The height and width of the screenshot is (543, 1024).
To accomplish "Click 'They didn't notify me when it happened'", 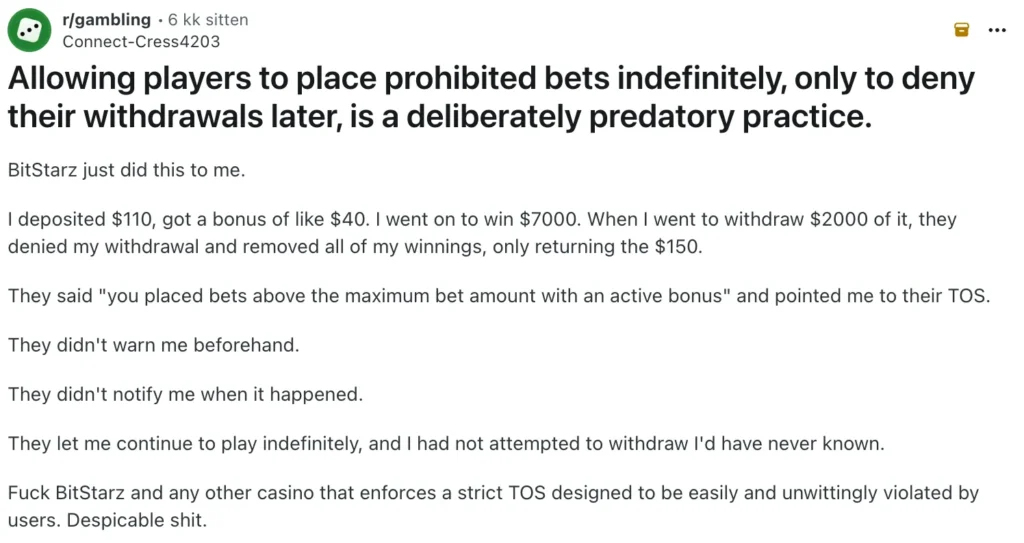I will coord(185,394).
